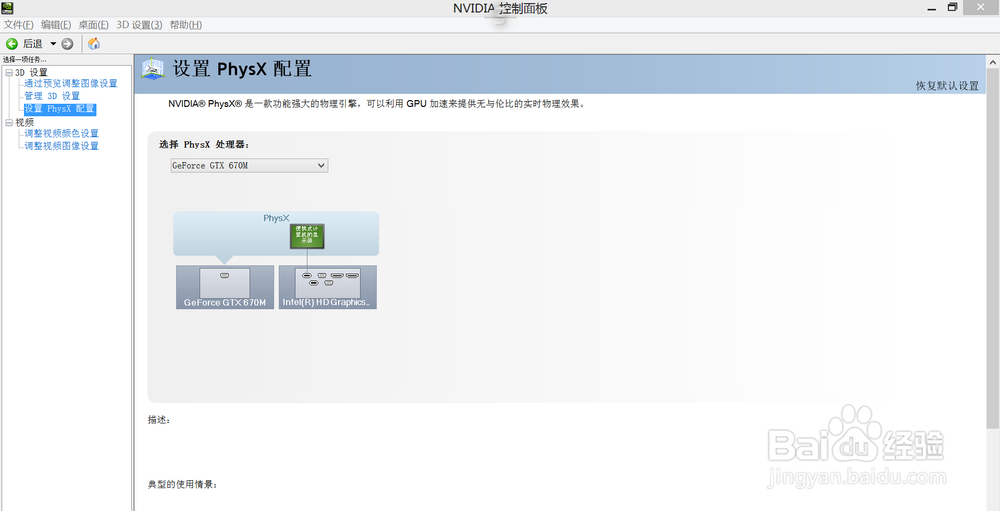This screenshot has height=511, width=1000.
Task: Open the back history dropdown arrow
Action: pos(53,44)
